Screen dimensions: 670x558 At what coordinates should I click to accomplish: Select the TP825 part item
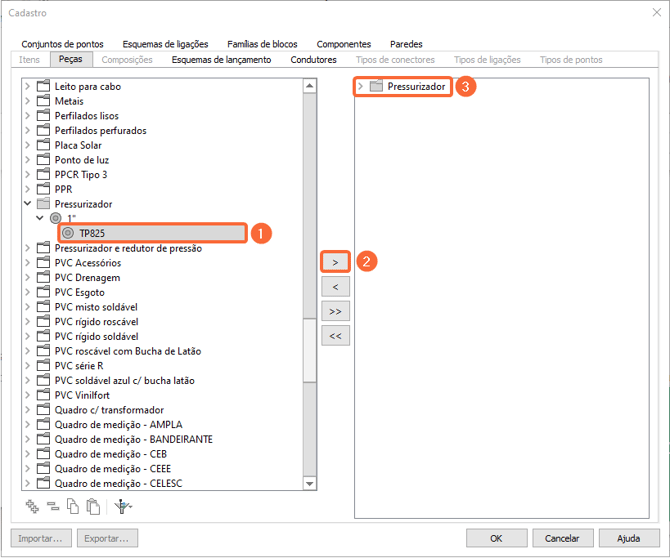tap(92, 233)
